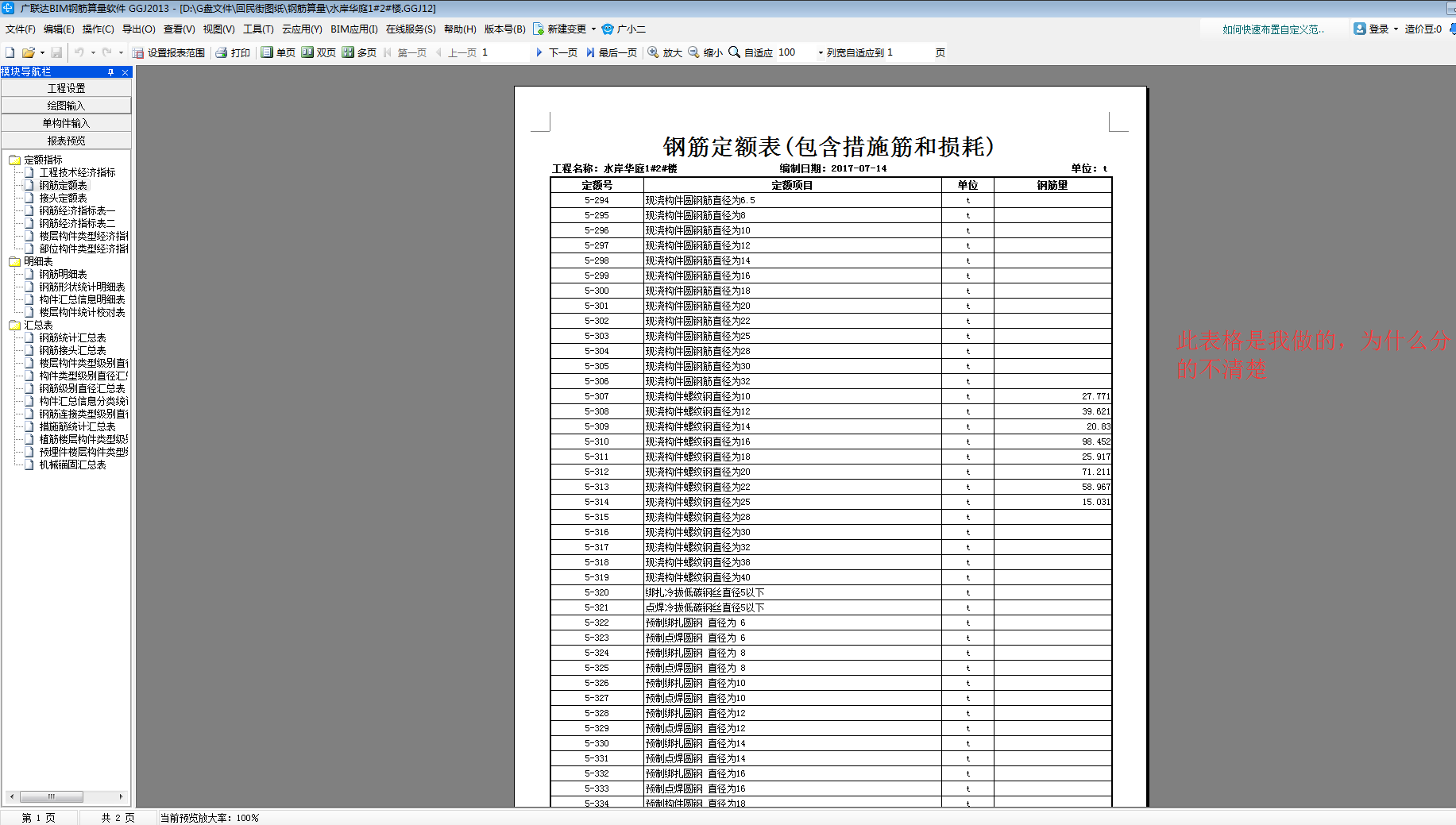Click 缩小 zoom out
Screen dimensions: 1456x825
tap(705, 52)
